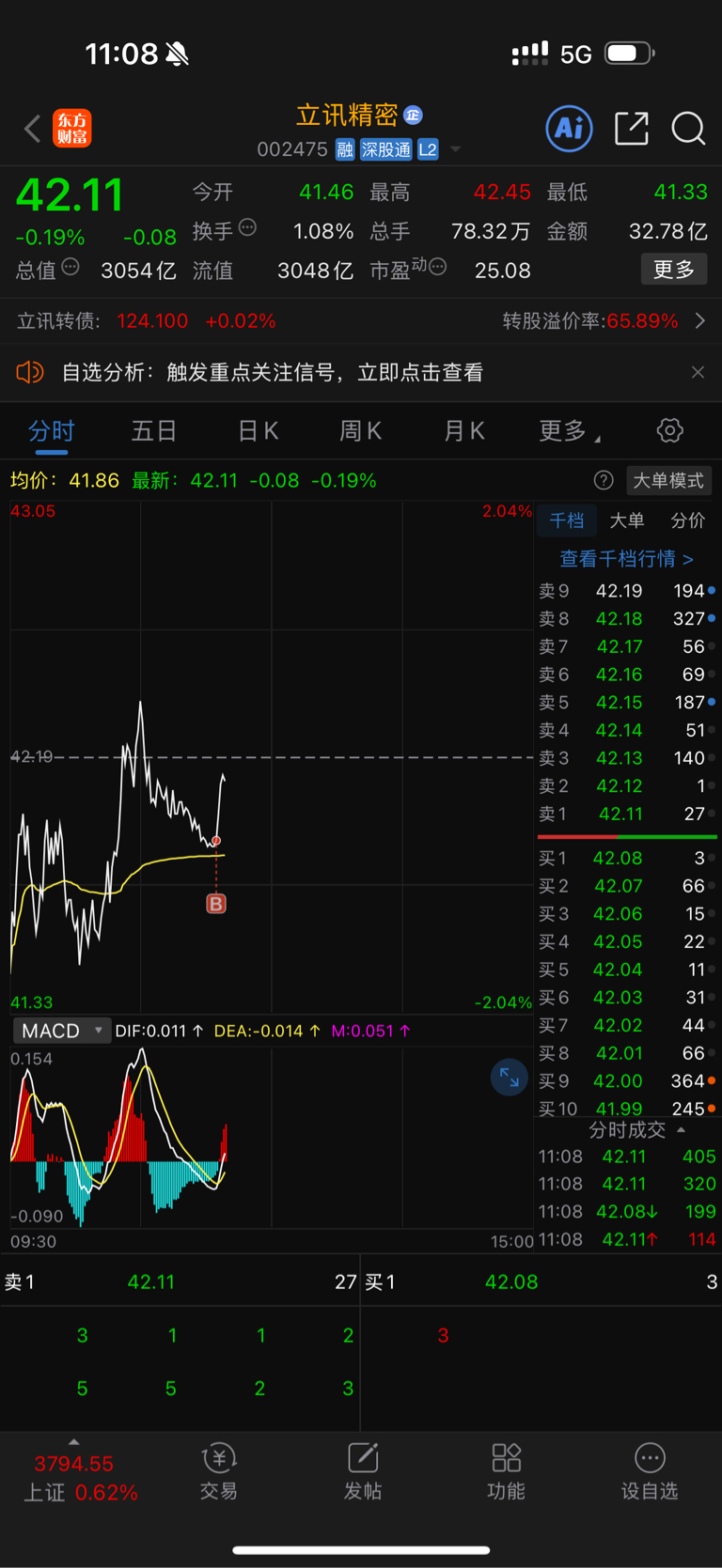Tap the back arrow icon
Image resolution: width=722 pixels, height=1568 pixels.
[x=33, y=129]
